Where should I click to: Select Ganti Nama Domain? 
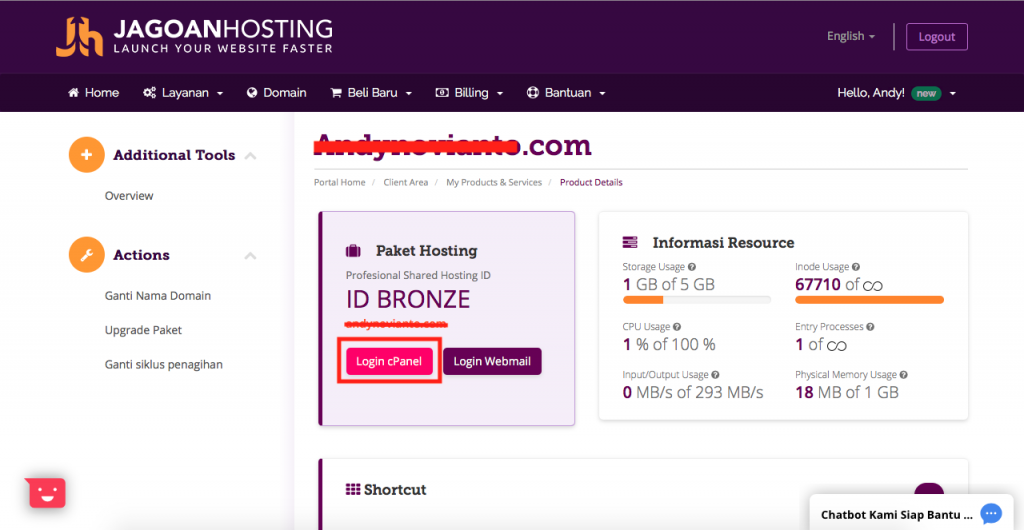[x=158, y=296]
